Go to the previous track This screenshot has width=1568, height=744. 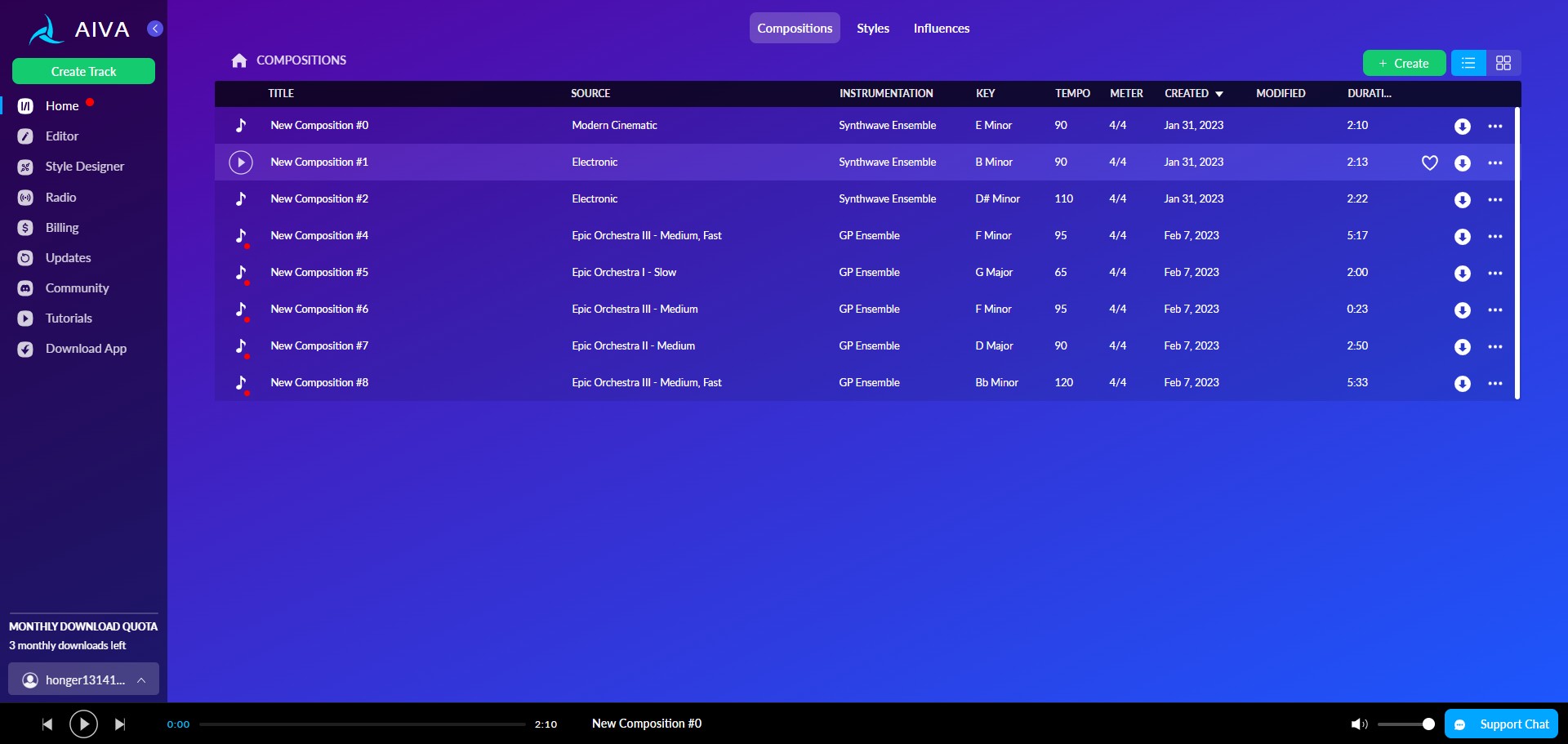click(47, 724)
